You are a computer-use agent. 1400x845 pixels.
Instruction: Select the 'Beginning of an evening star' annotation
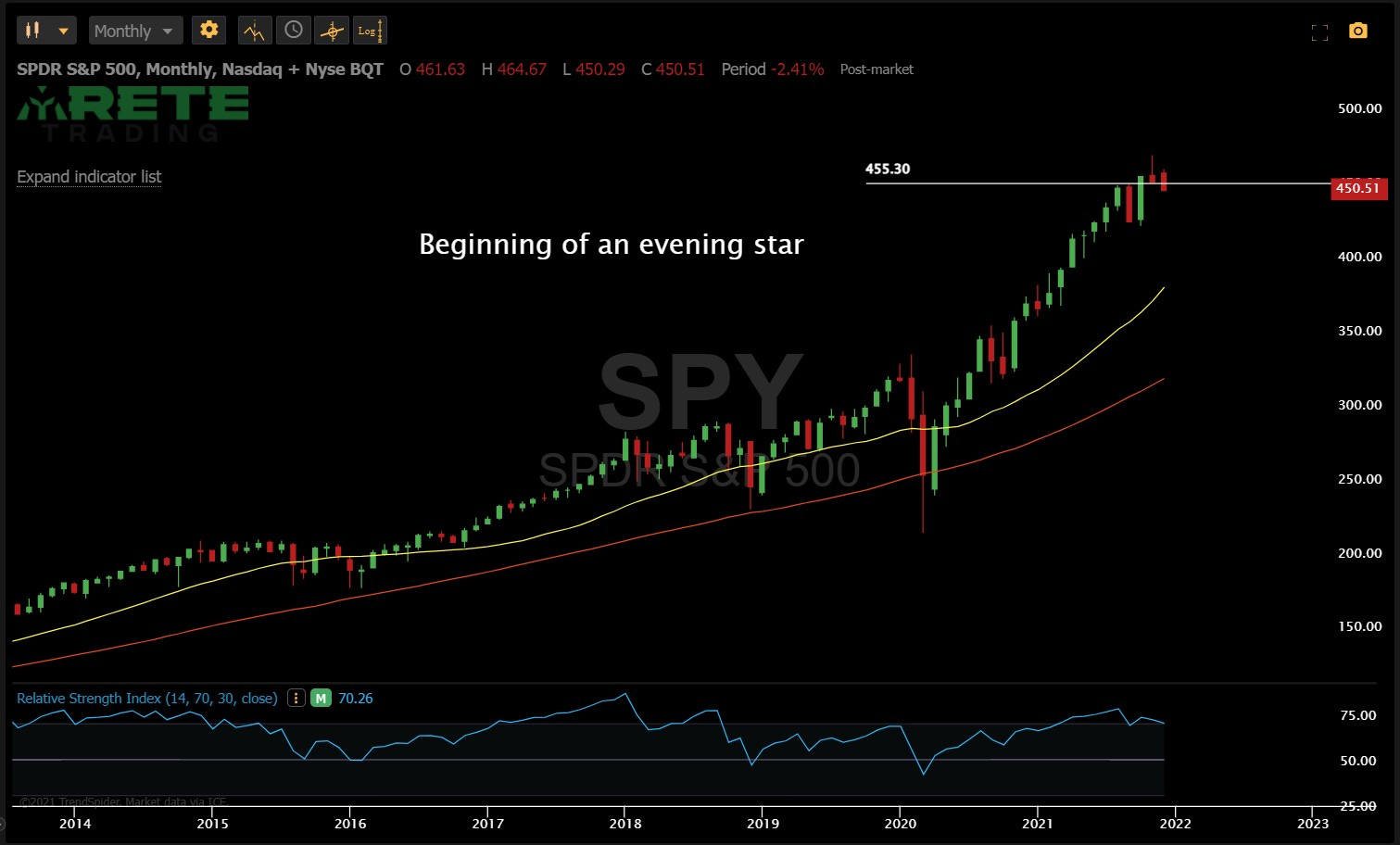612,245
